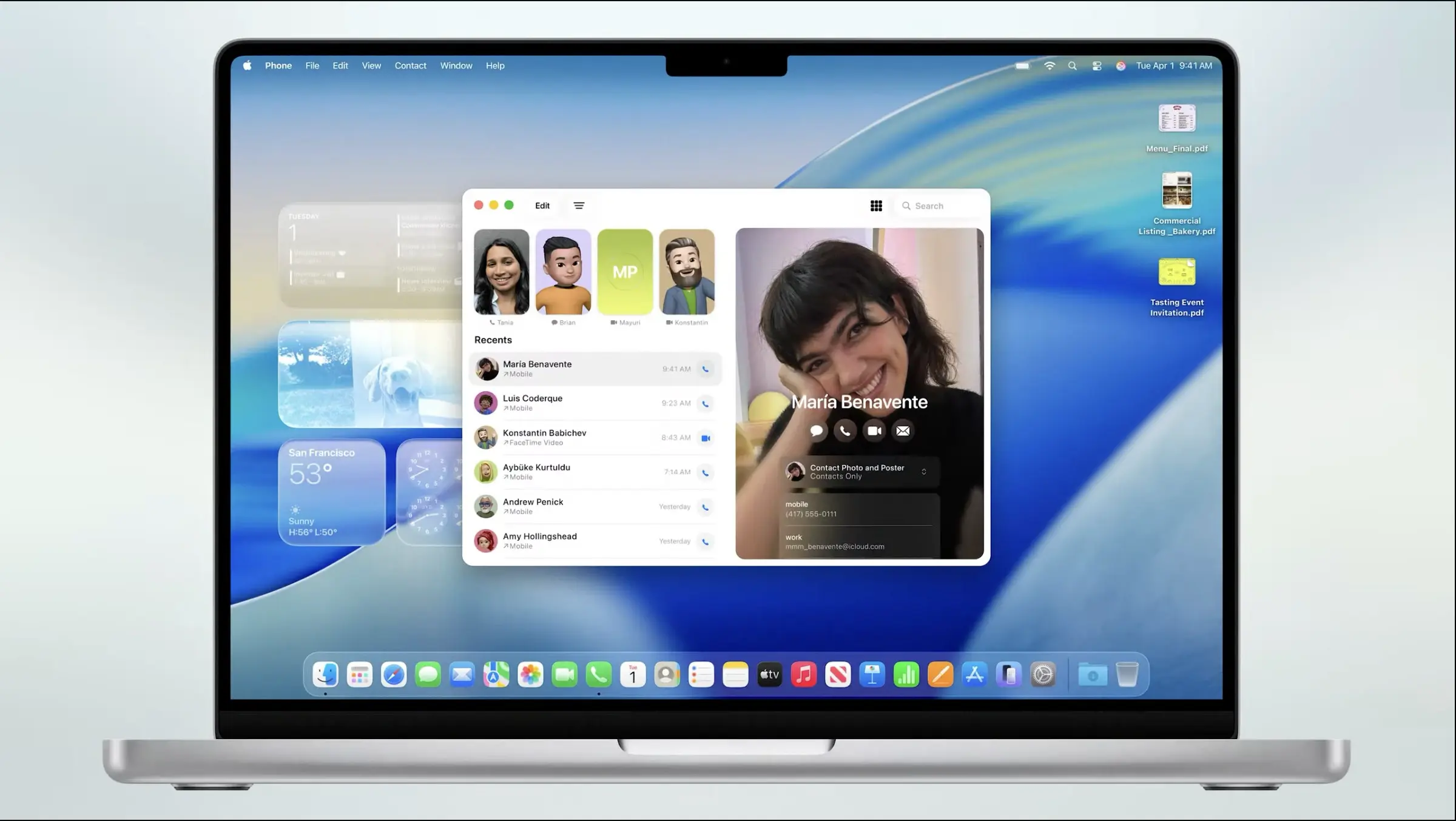This screenshot has height=821, width=1456.
Task: Call back Luis Coderque
Action: (705, 403)
